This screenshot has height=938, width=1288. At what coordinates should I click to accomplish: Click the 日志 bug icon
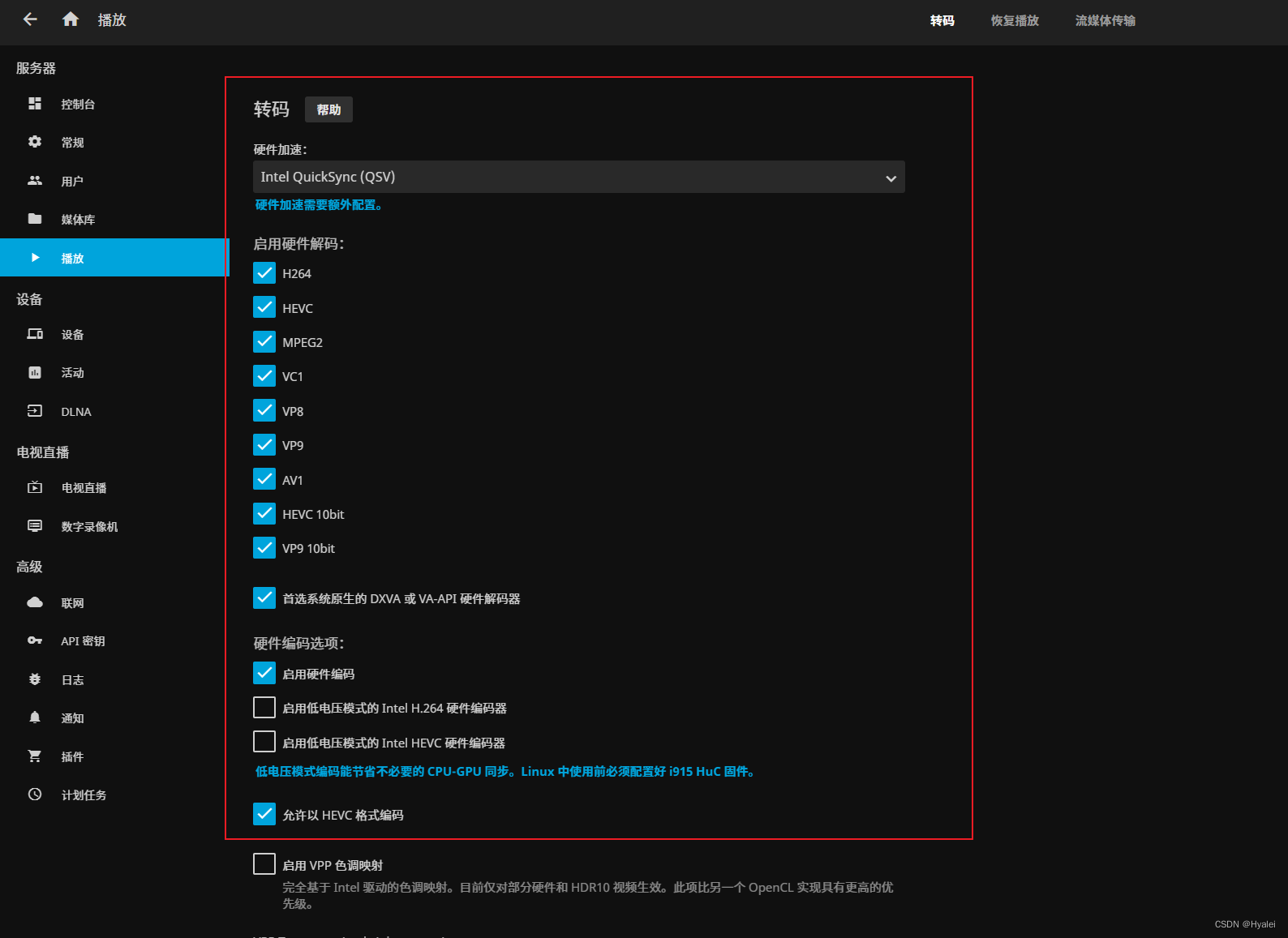[x=35, y=679]
